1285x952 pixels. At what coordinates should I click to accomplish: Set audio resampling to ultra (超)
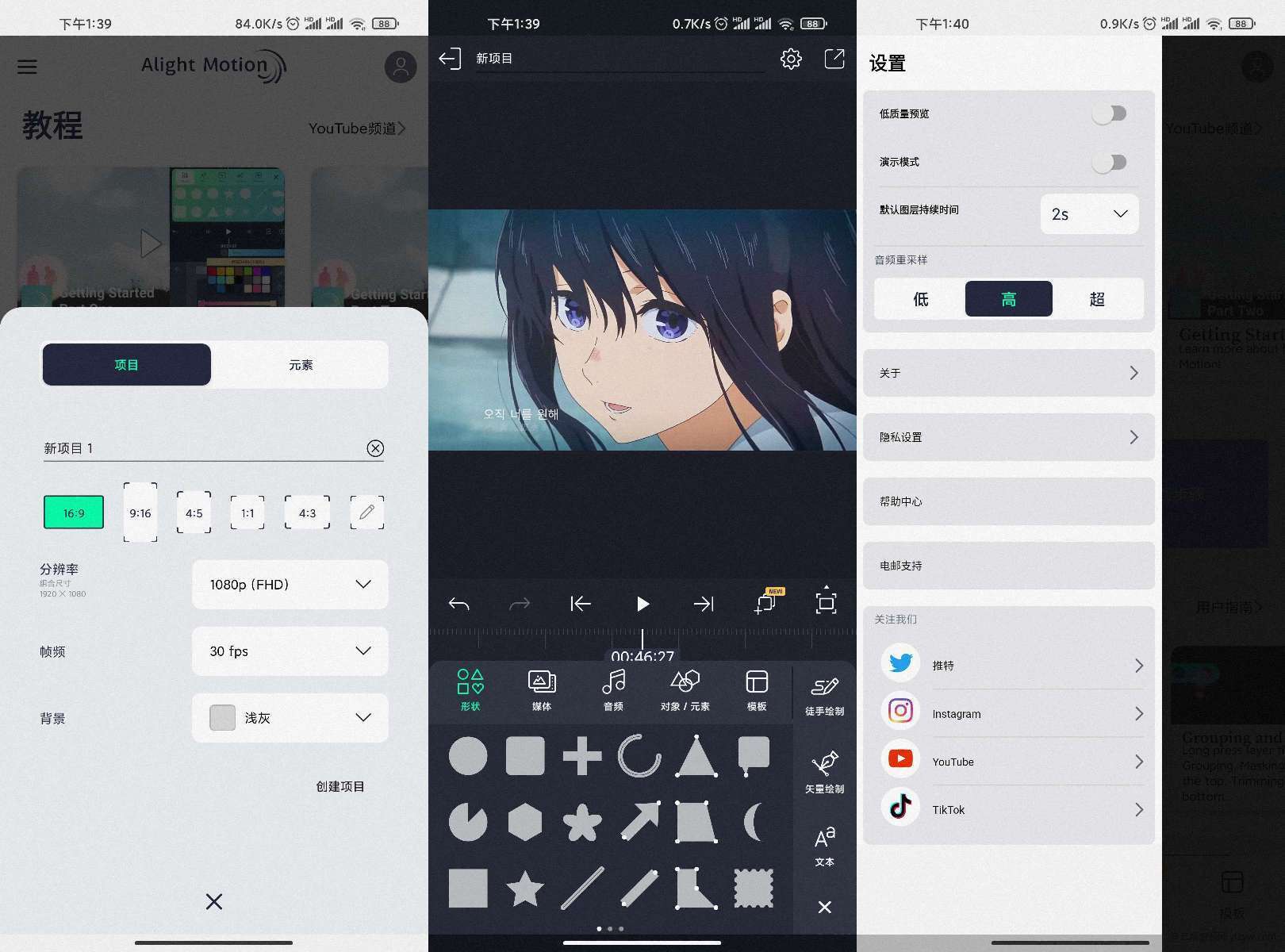tap(1098, 298)
